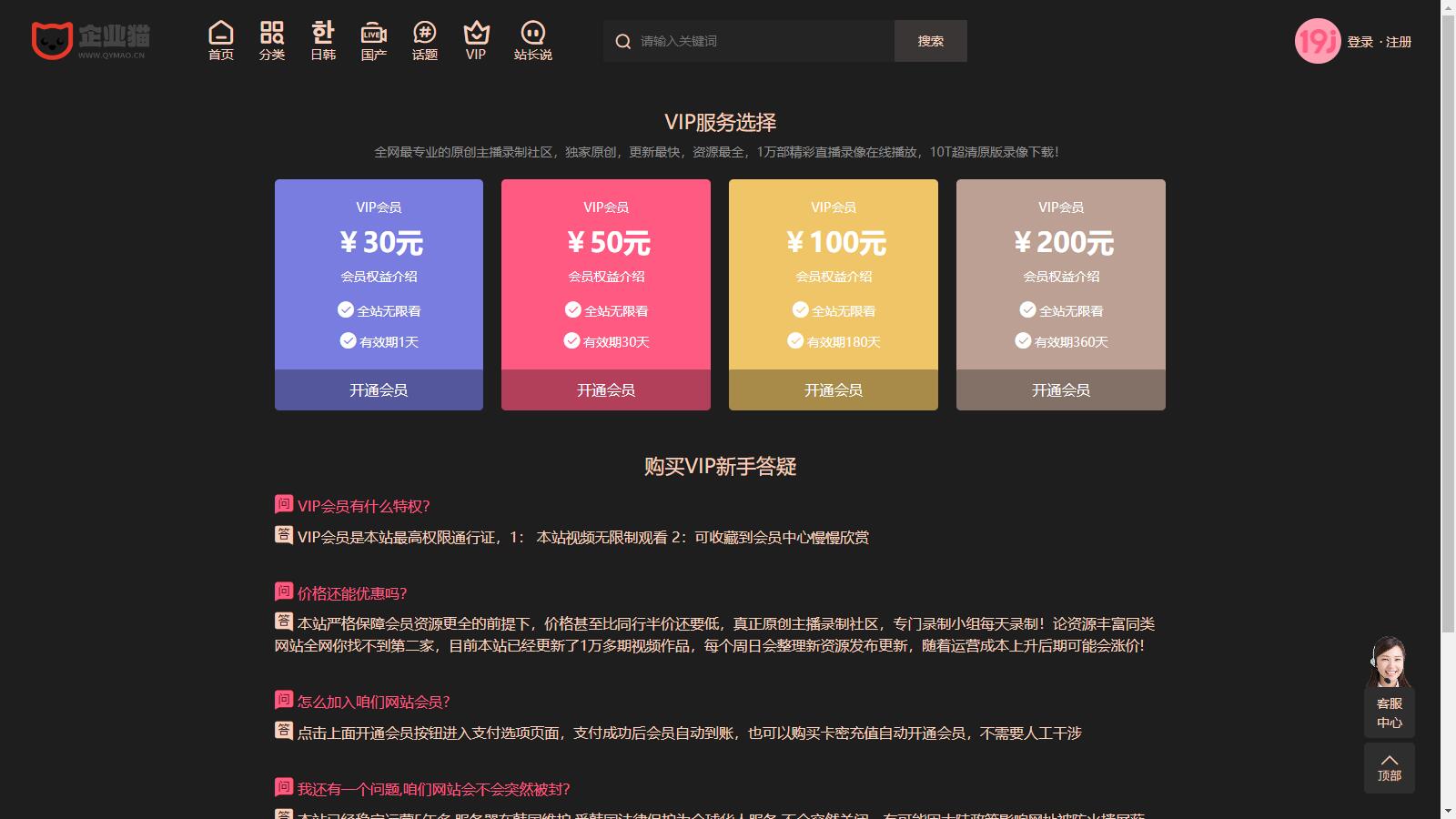Image resolution: width=1456 pixels, height=819 pixels.
Task: Open the 登录·注册 link
Action: tap(1381, 42)
